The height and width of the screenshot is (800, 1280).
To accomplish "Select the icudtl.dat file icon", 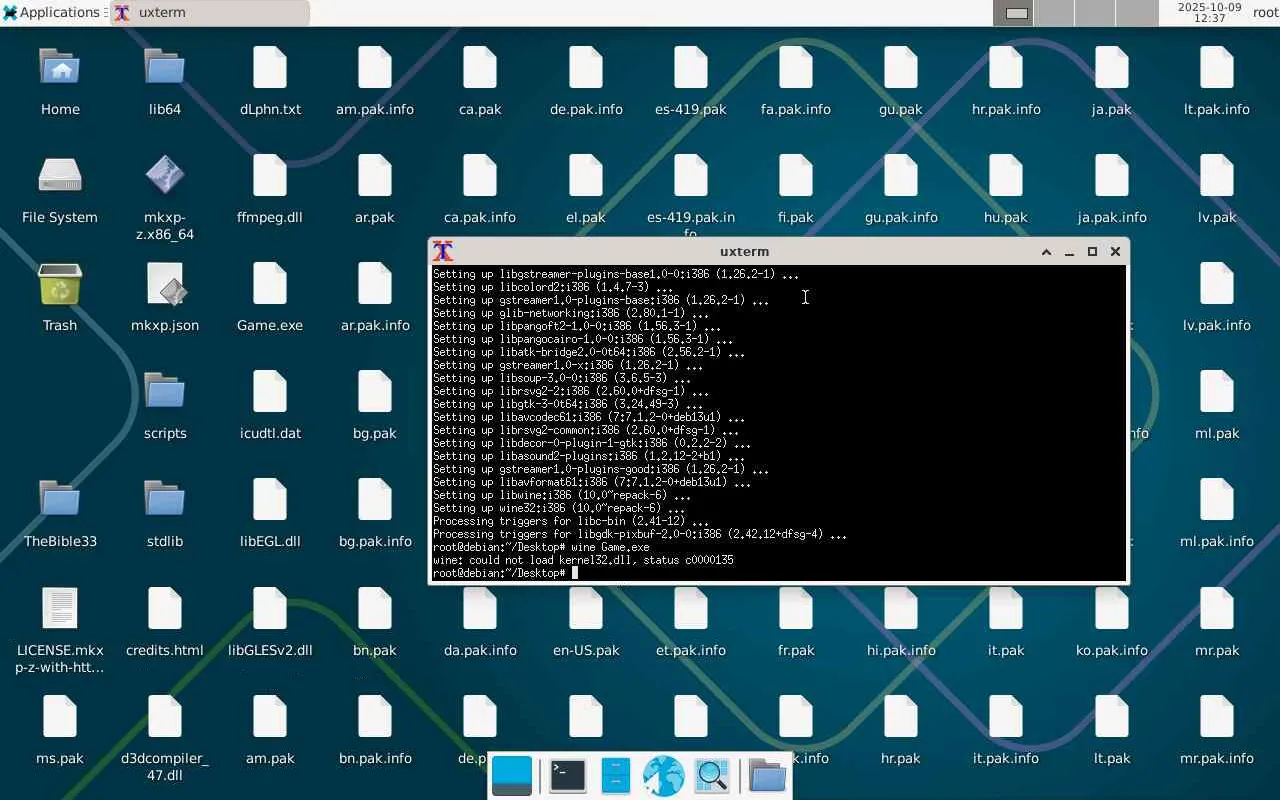I will (270, 393).
